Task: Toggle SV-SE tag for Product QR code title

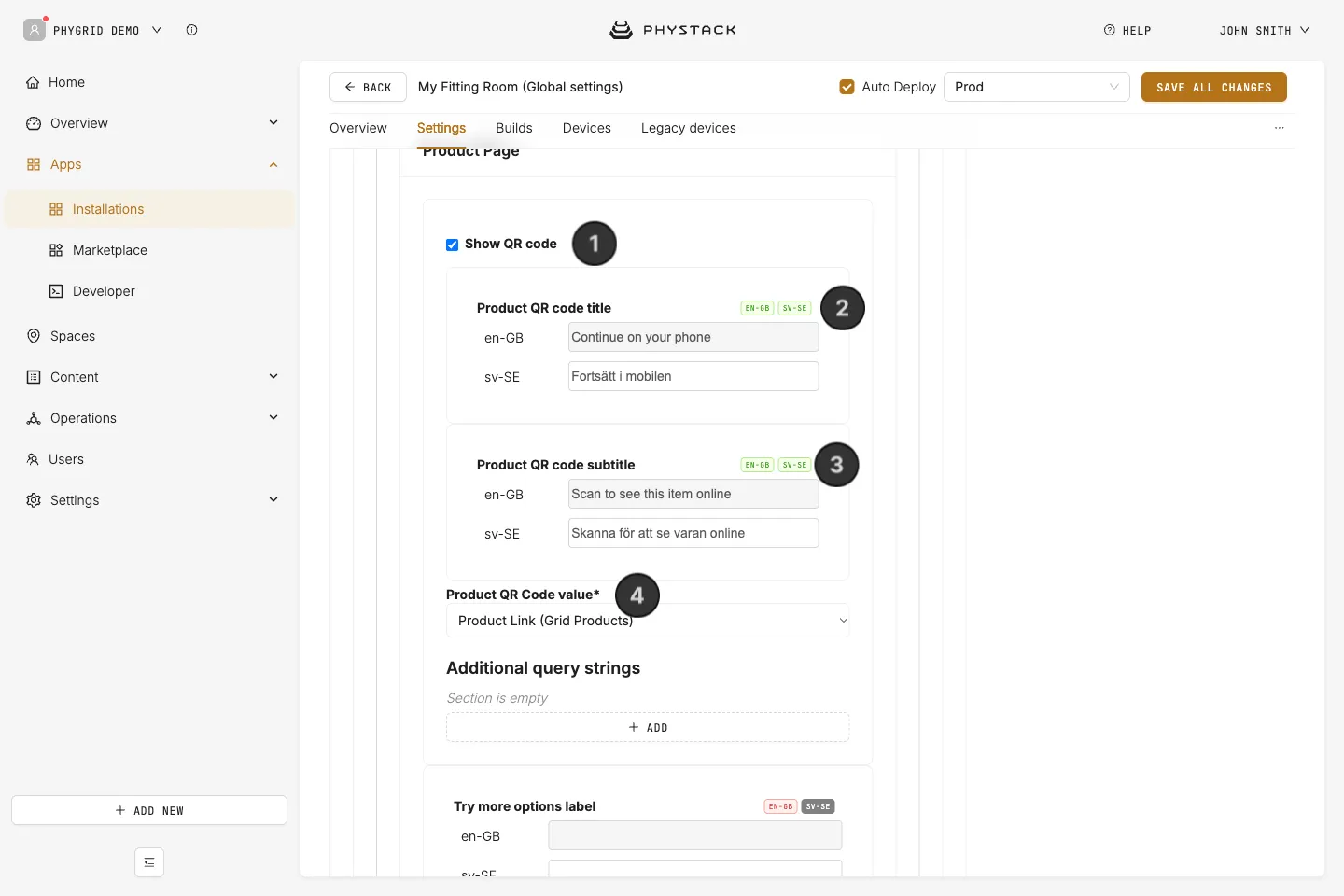Action: pyautogui.click(x=795, y=308)
